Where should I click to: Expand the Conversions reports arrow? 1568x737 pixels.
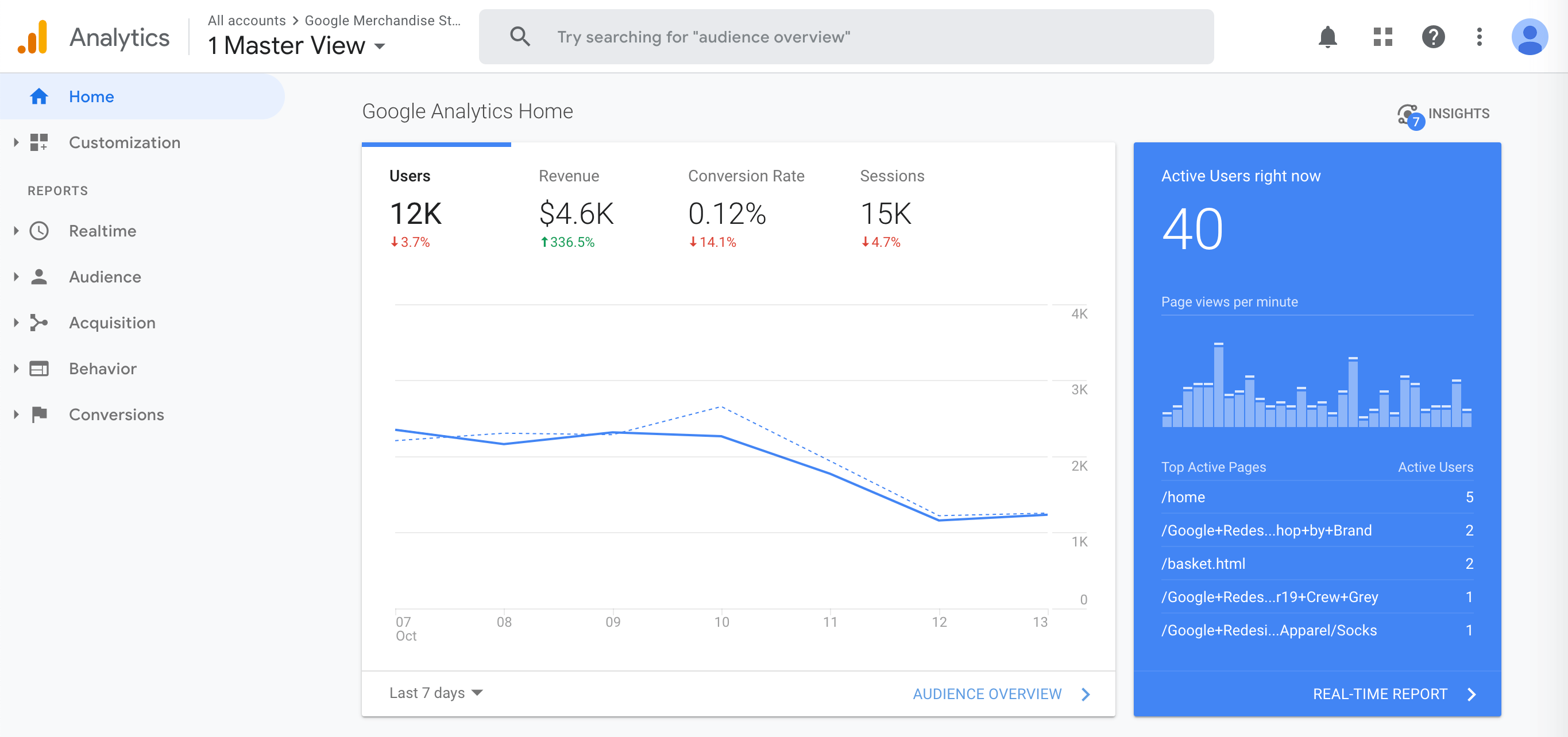coord(17,415)
